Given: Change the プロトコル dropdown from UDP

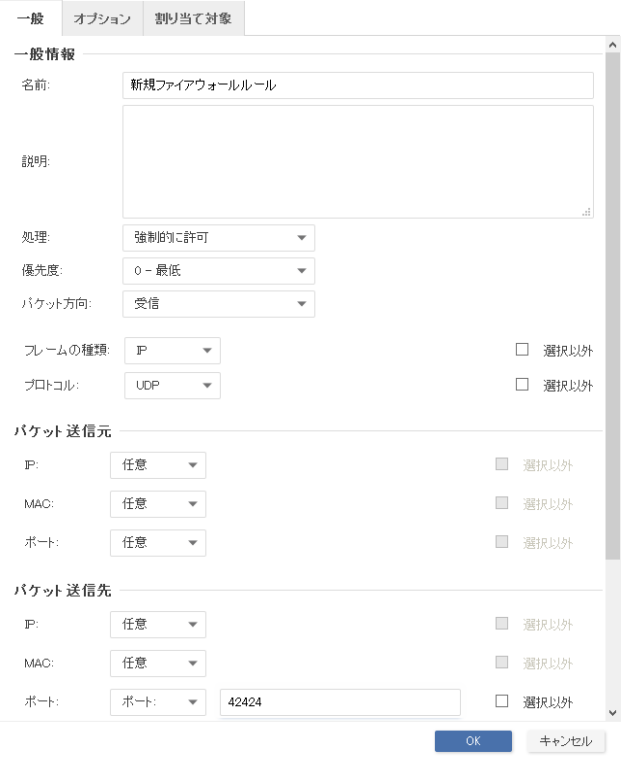Looking at the screenshot, I should tap(171, 385).
